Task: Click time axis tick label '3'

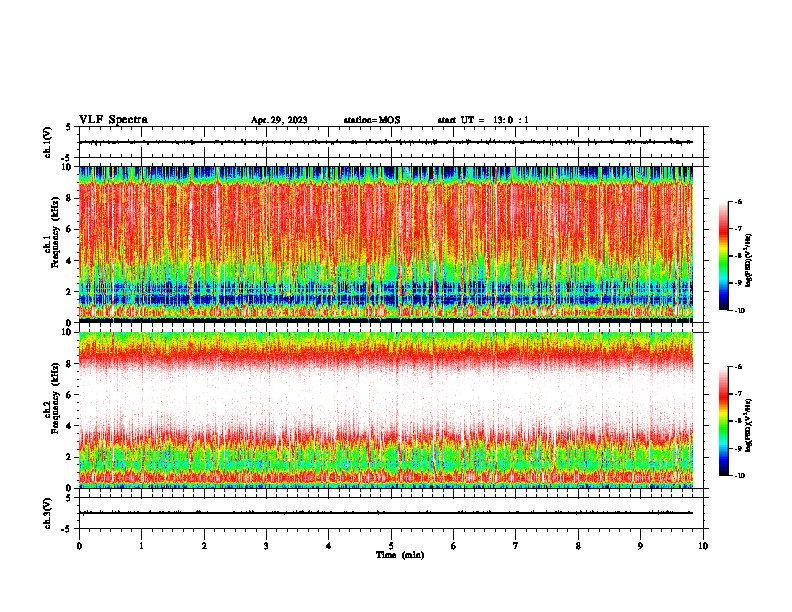Action: (x=266, y=546)
